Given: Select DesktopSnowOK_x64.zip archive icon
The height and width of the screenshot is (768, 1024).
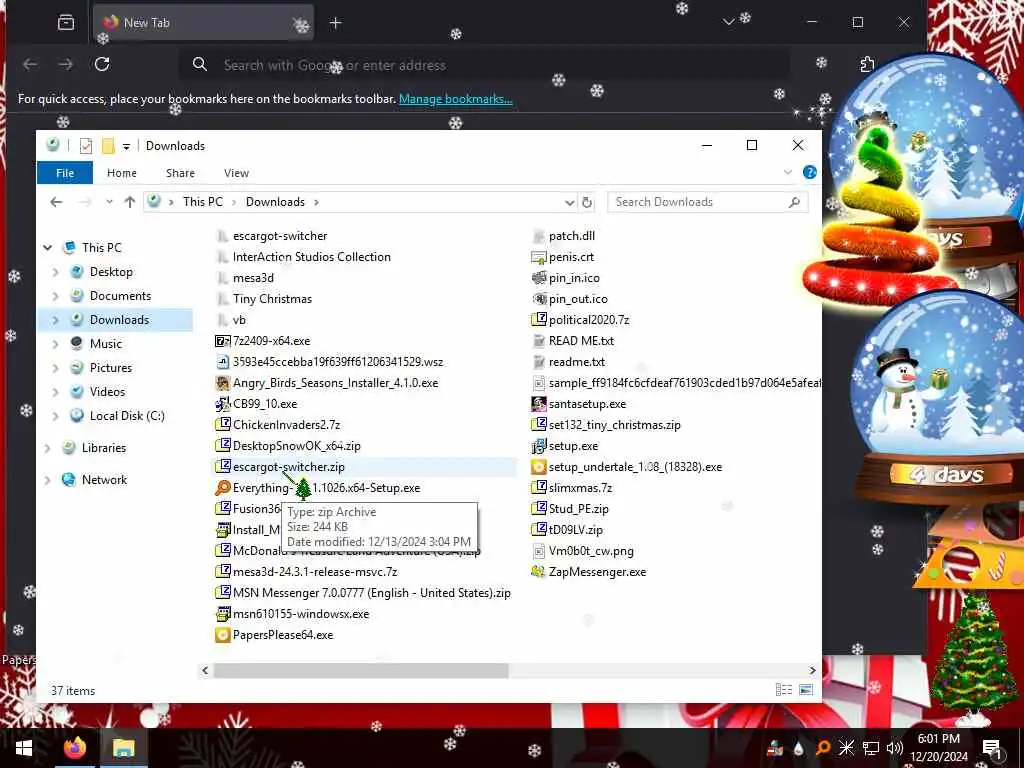Looking at the screenshot, I should (x=223, y=445).
